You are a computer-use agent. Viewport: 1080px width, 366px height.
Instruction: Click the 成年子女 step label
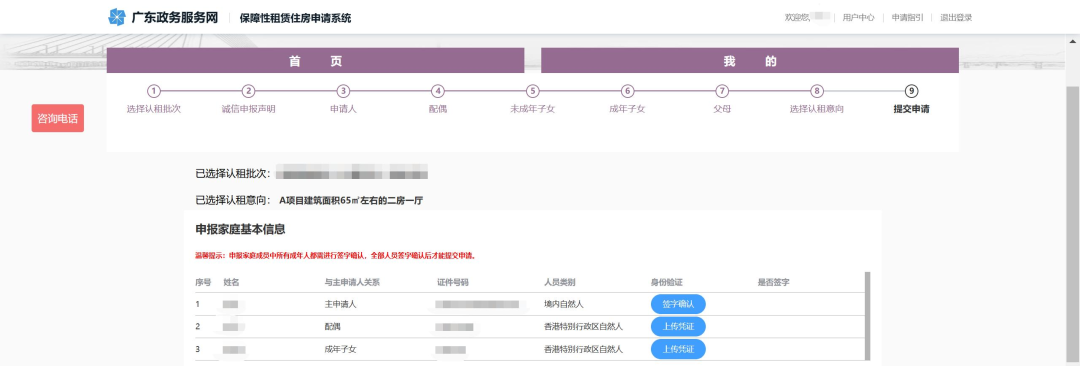click(627, 109)
